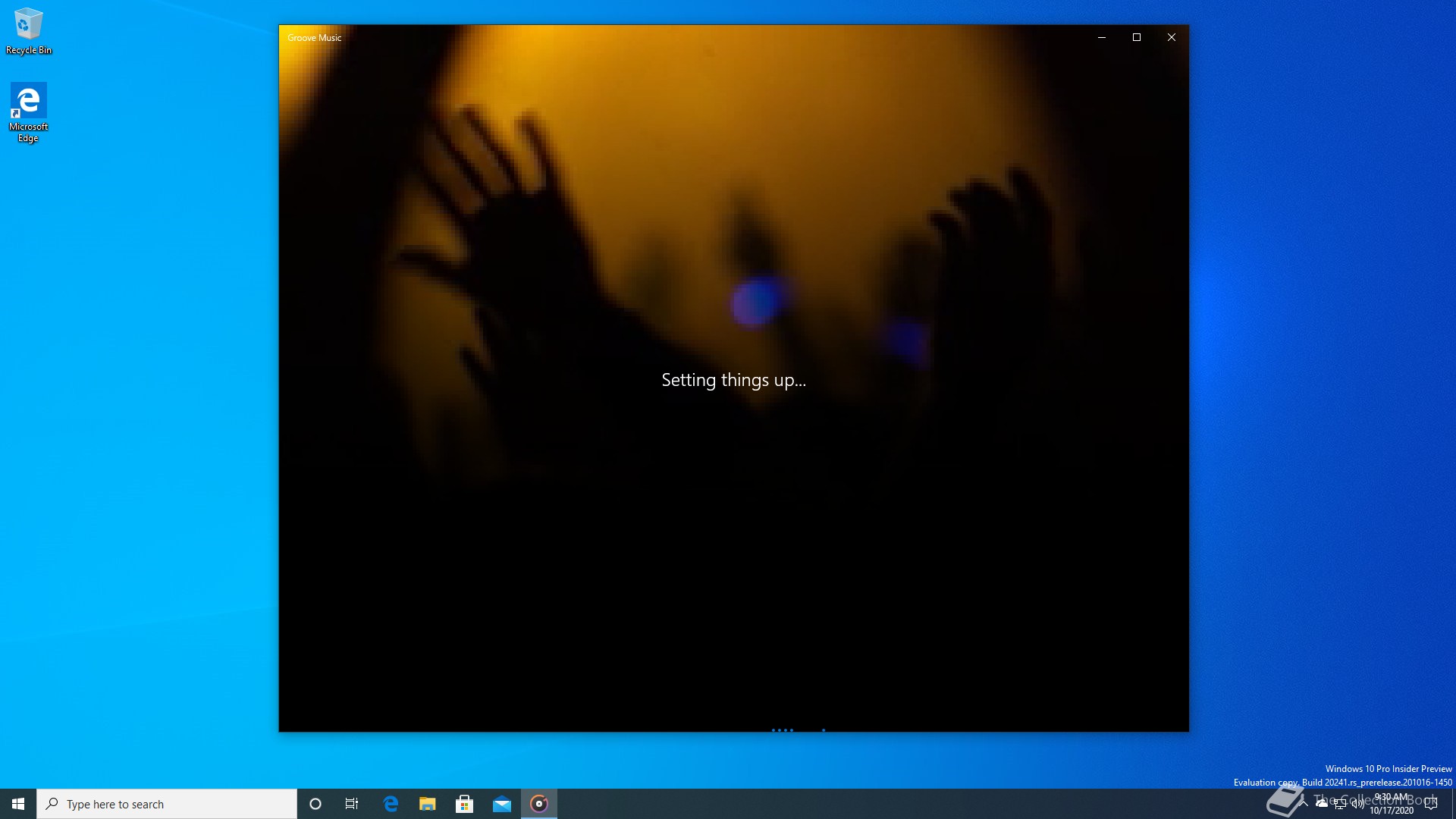
Task: Click the 'Setting things up...' message
Action: tap(733, 380)
